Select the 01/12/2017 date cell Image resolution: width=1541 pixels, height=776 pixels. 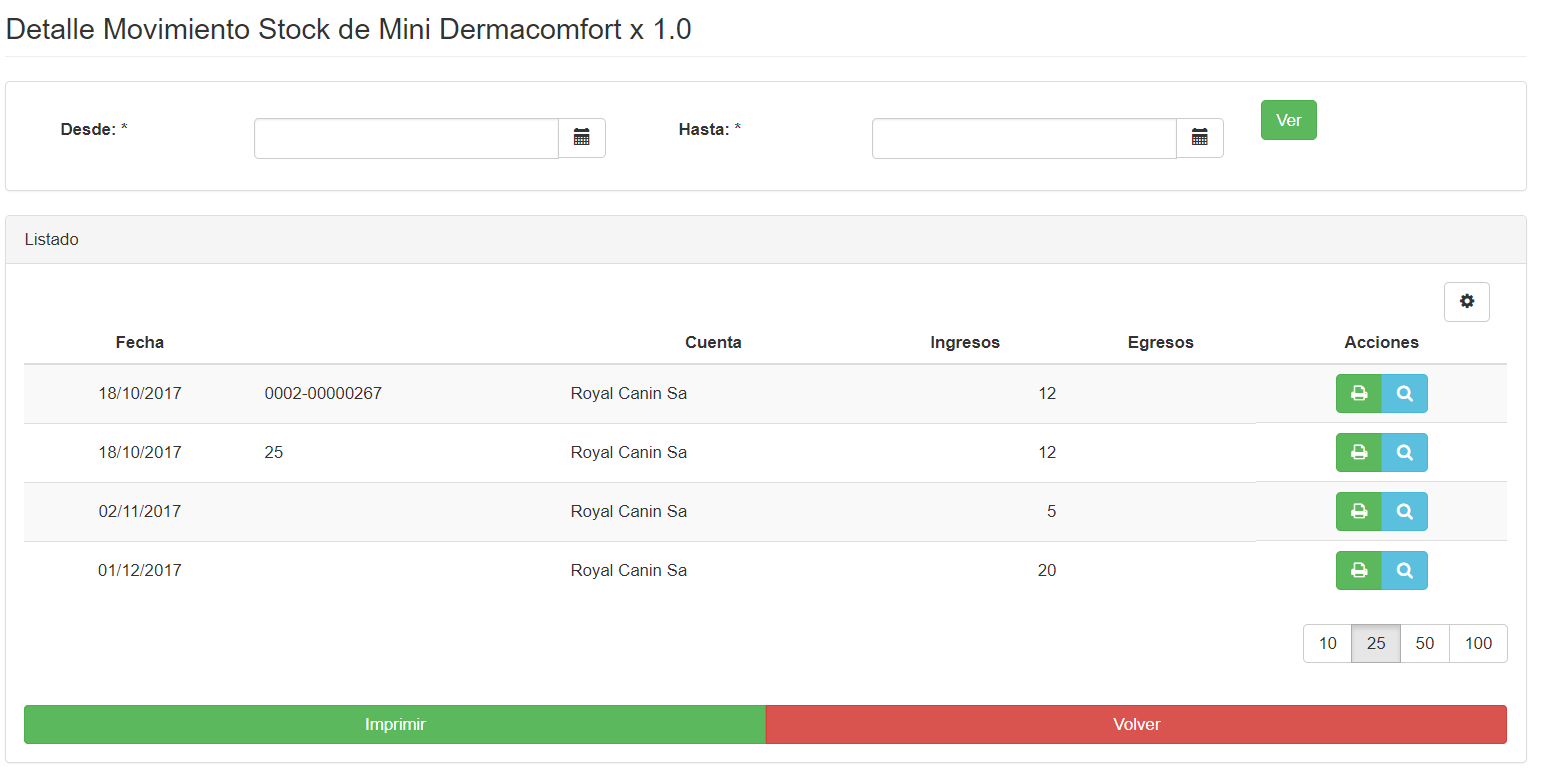pos(140,571)
